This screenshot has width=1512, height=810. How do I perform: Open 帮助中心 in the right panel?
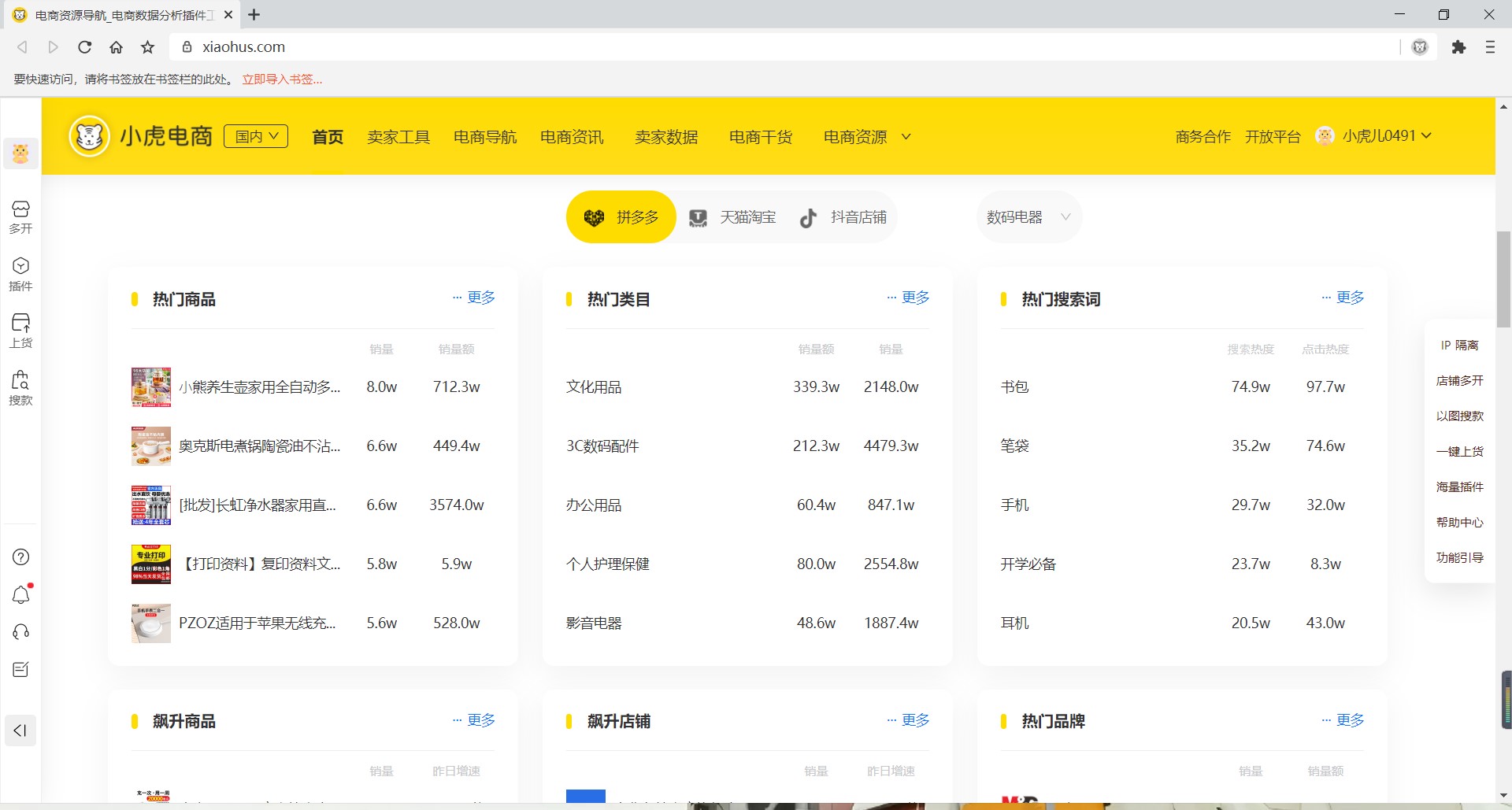coord(1459,522)
